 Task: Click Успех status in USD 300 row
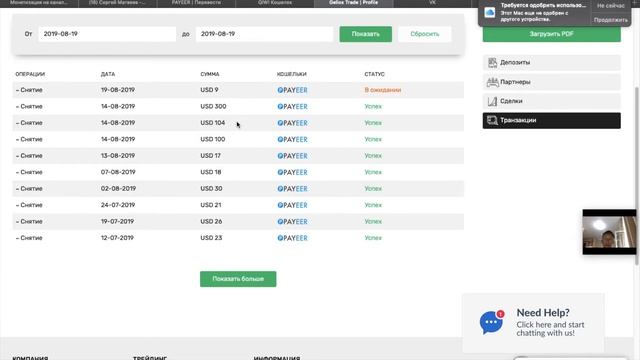(x=373, y=106)
